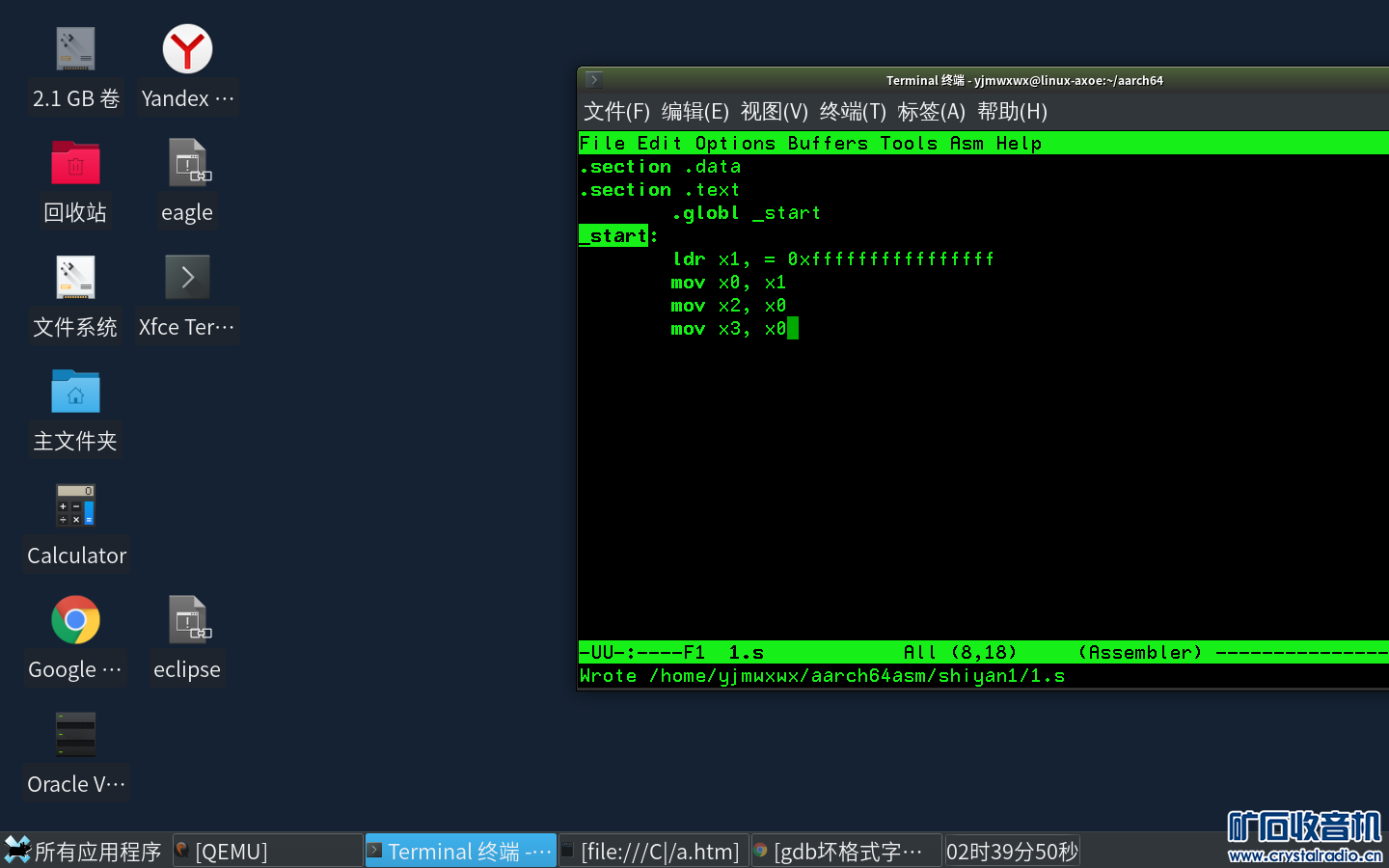
Task: Open the Xfce Terminal desktop icon
Action: [187, 278]
